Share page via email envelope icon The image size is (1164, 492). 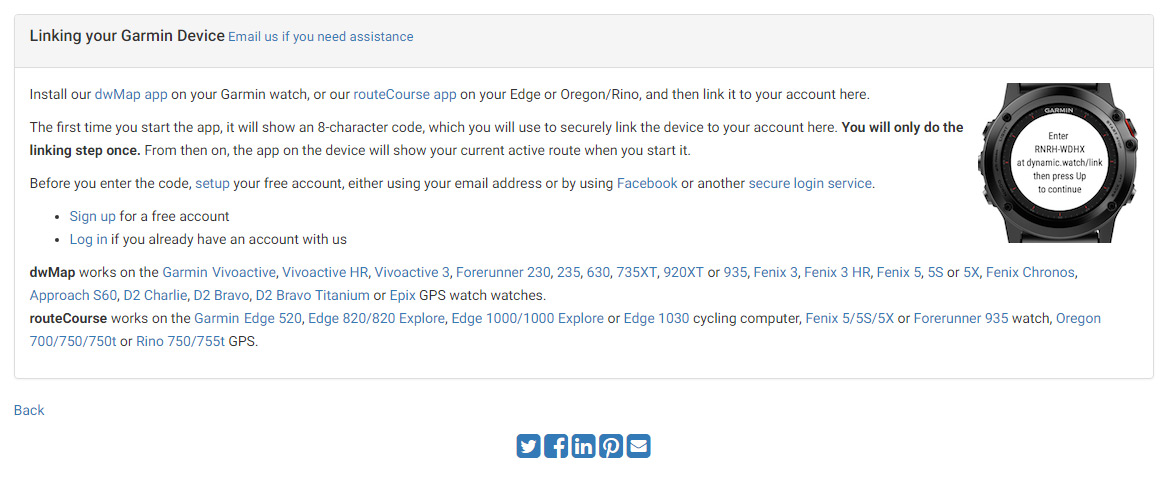[638, 446]
